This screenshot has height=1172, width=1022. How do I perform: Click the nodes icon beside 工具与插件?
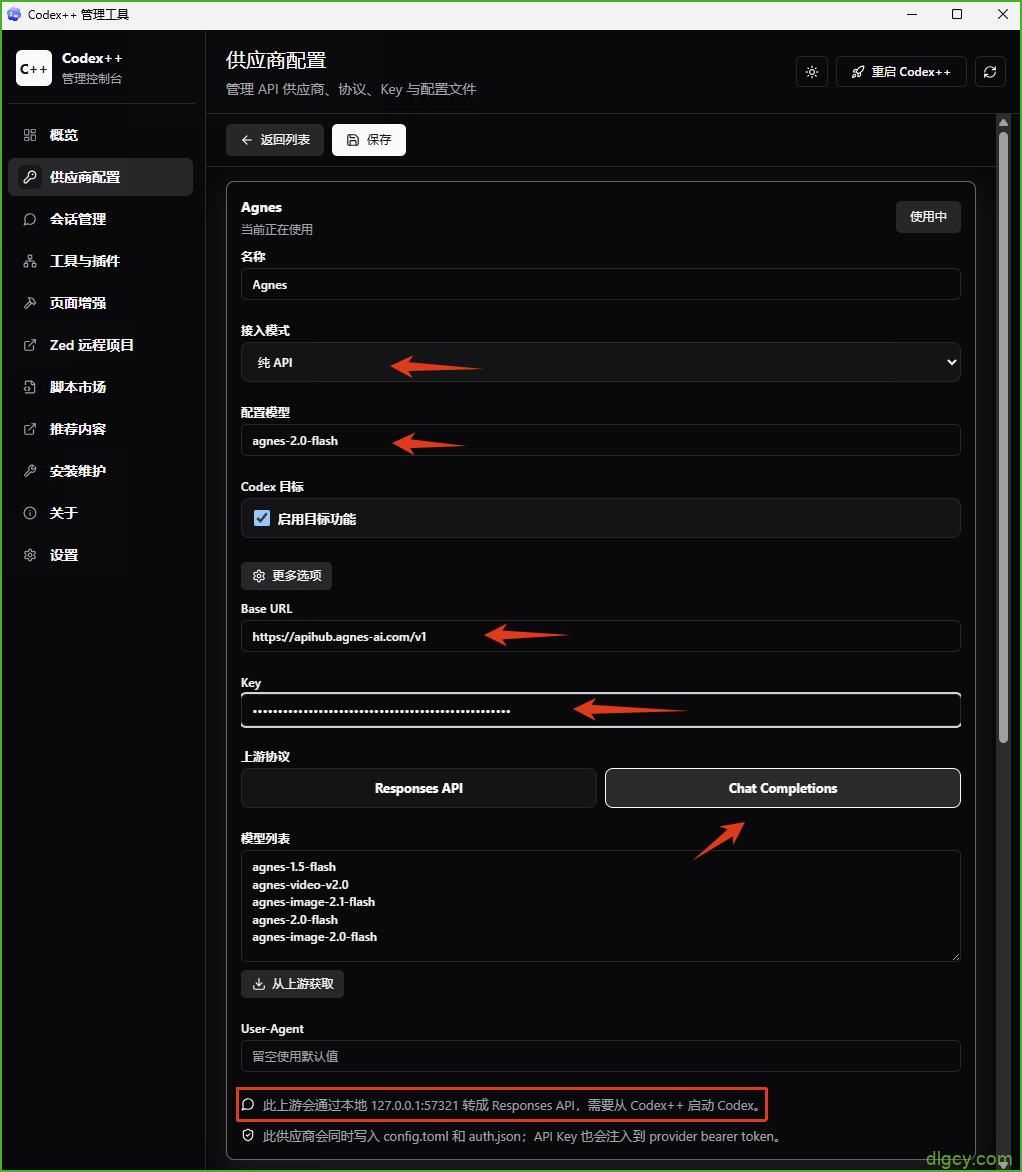pyautogui.click(x=30, y=261)
